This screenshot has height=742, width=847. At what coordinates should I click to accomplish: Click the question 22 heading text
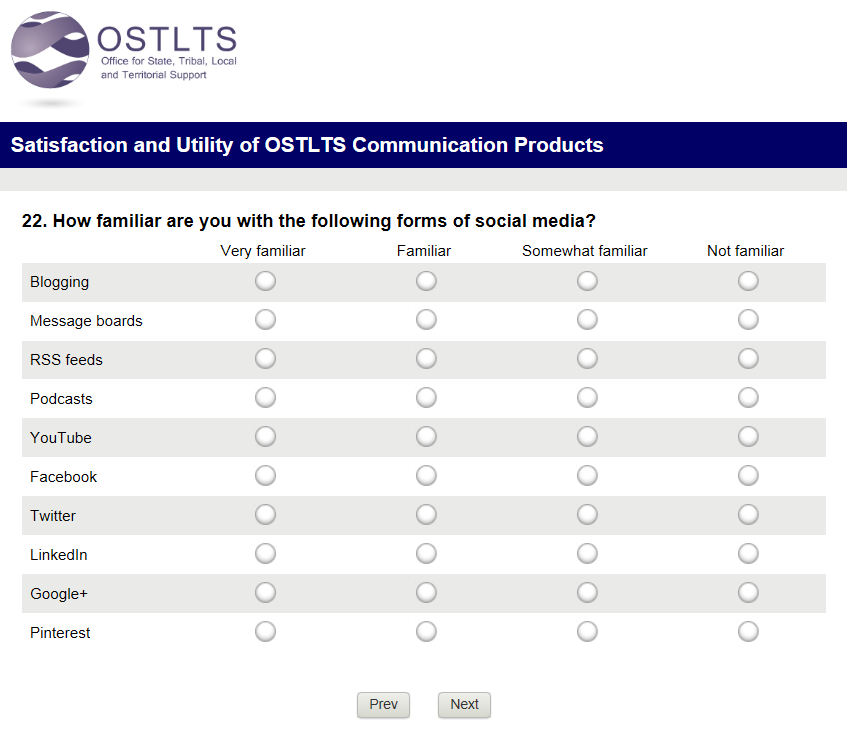click(x=309, y=222)
